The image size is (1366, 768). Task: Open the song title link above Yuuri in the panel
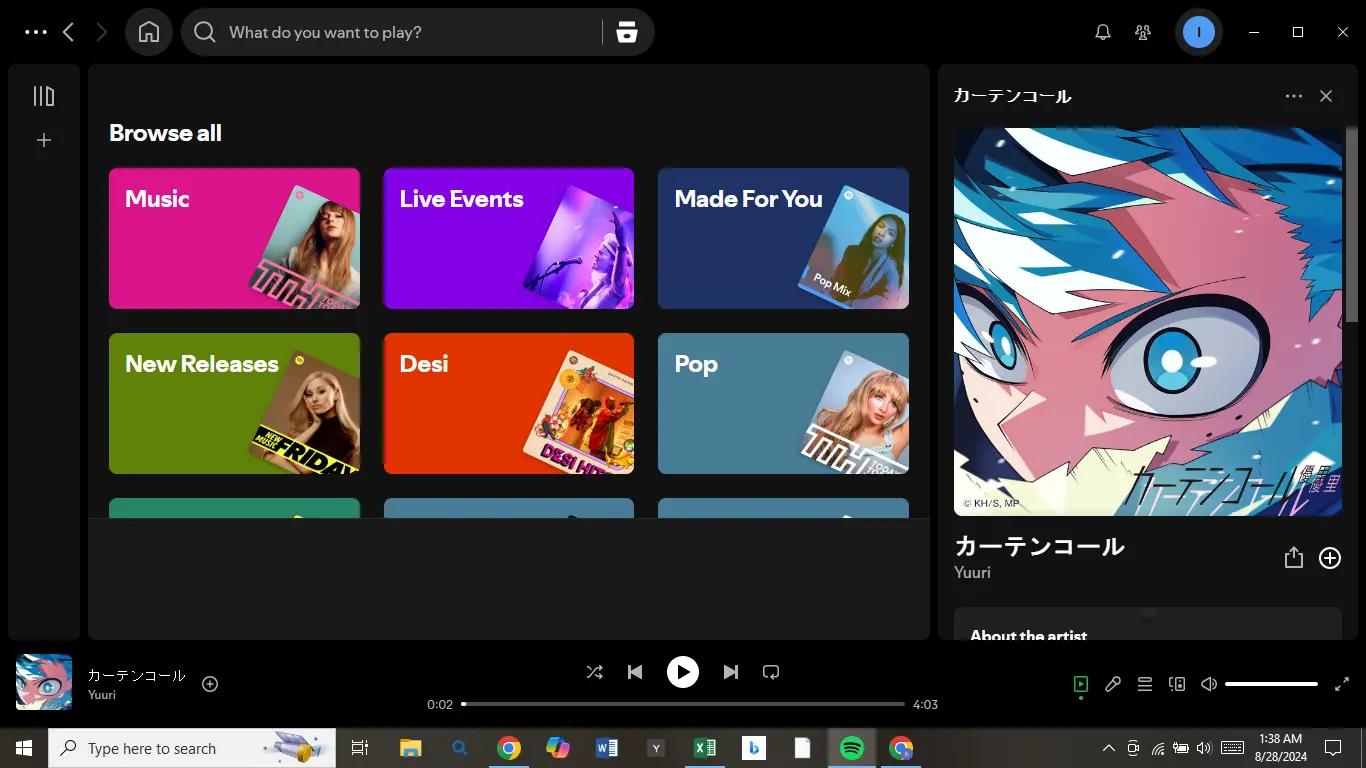(1040, 546)
